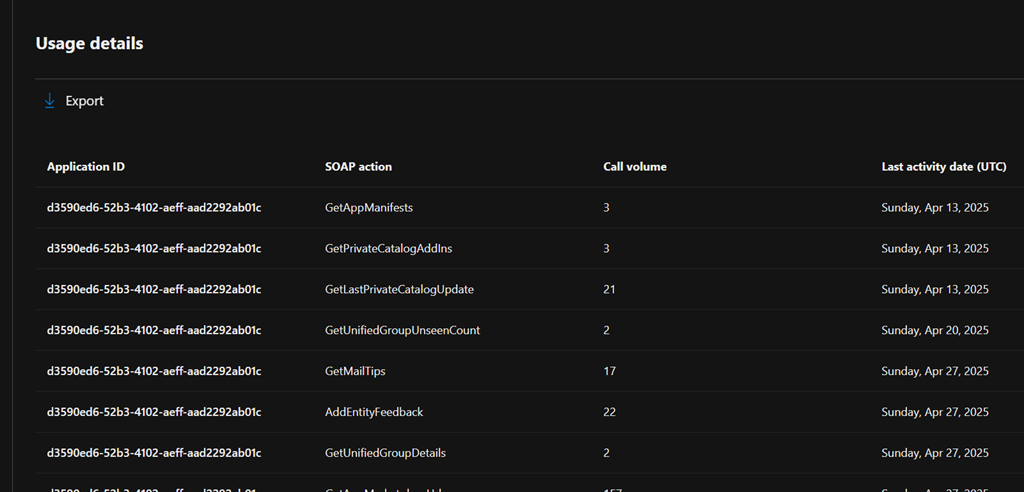The width and height of the screenshot is (1024, 492).
Task: Click Application ID in the AddEntityFeedback row
Action: click(154, 412)
